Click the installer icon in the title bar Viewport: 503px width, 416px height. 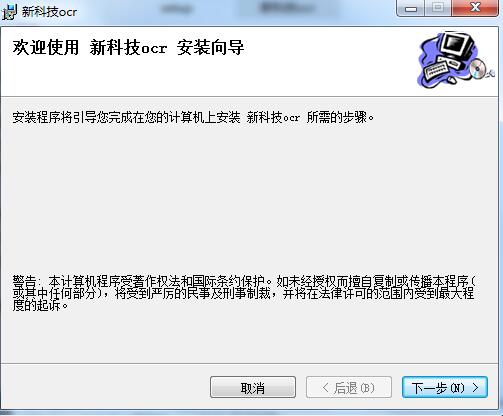pos(9,12)
